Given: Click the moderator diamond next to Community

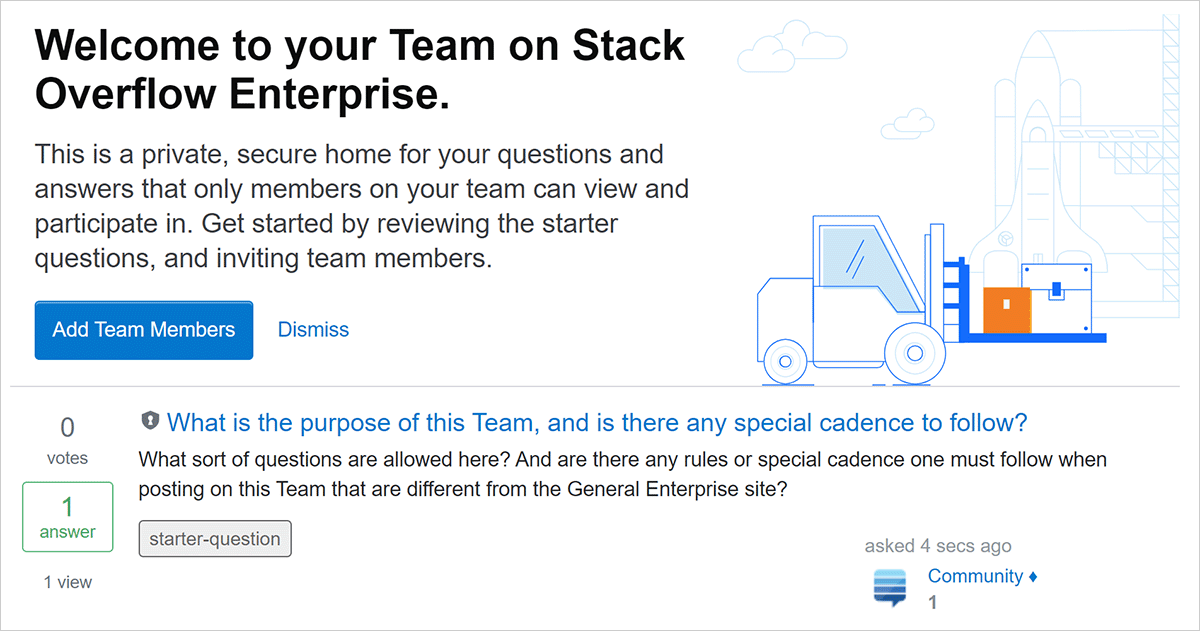Looking at the screenshot, I should point(1033,577).
